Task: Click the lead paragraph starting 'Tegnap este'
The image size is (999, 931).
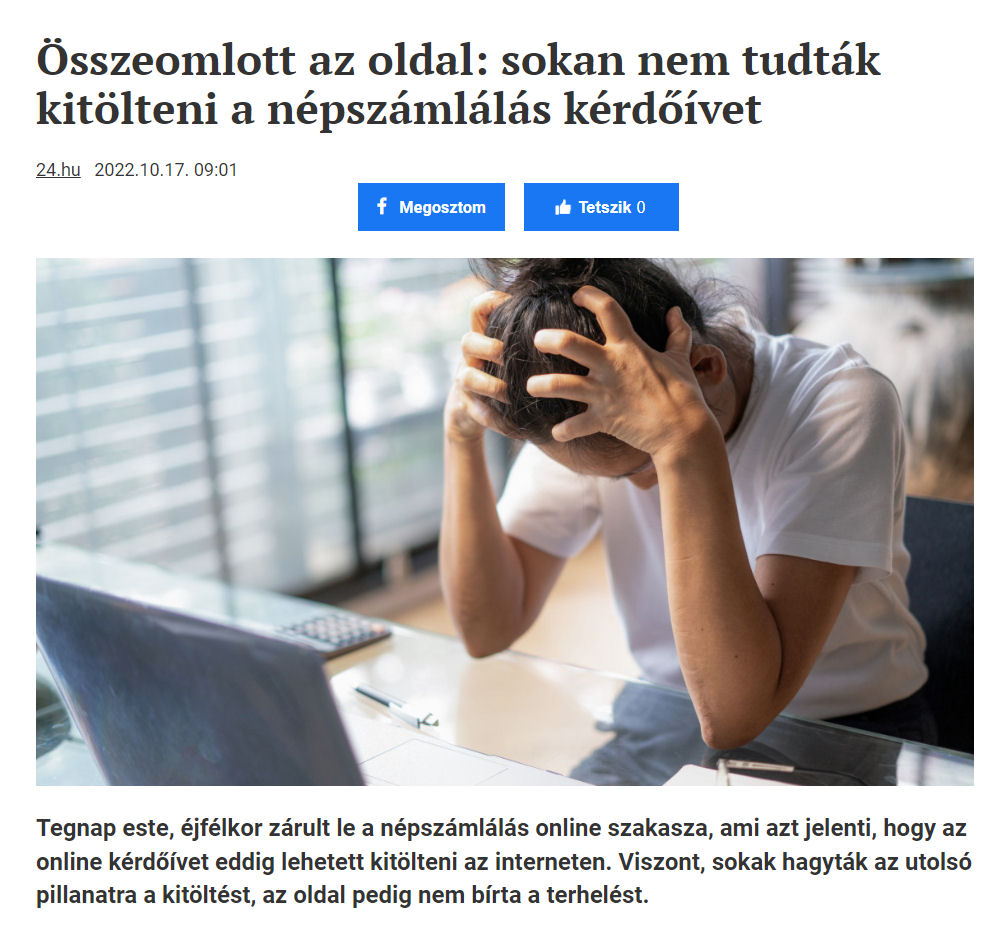Action: point(503,862)
